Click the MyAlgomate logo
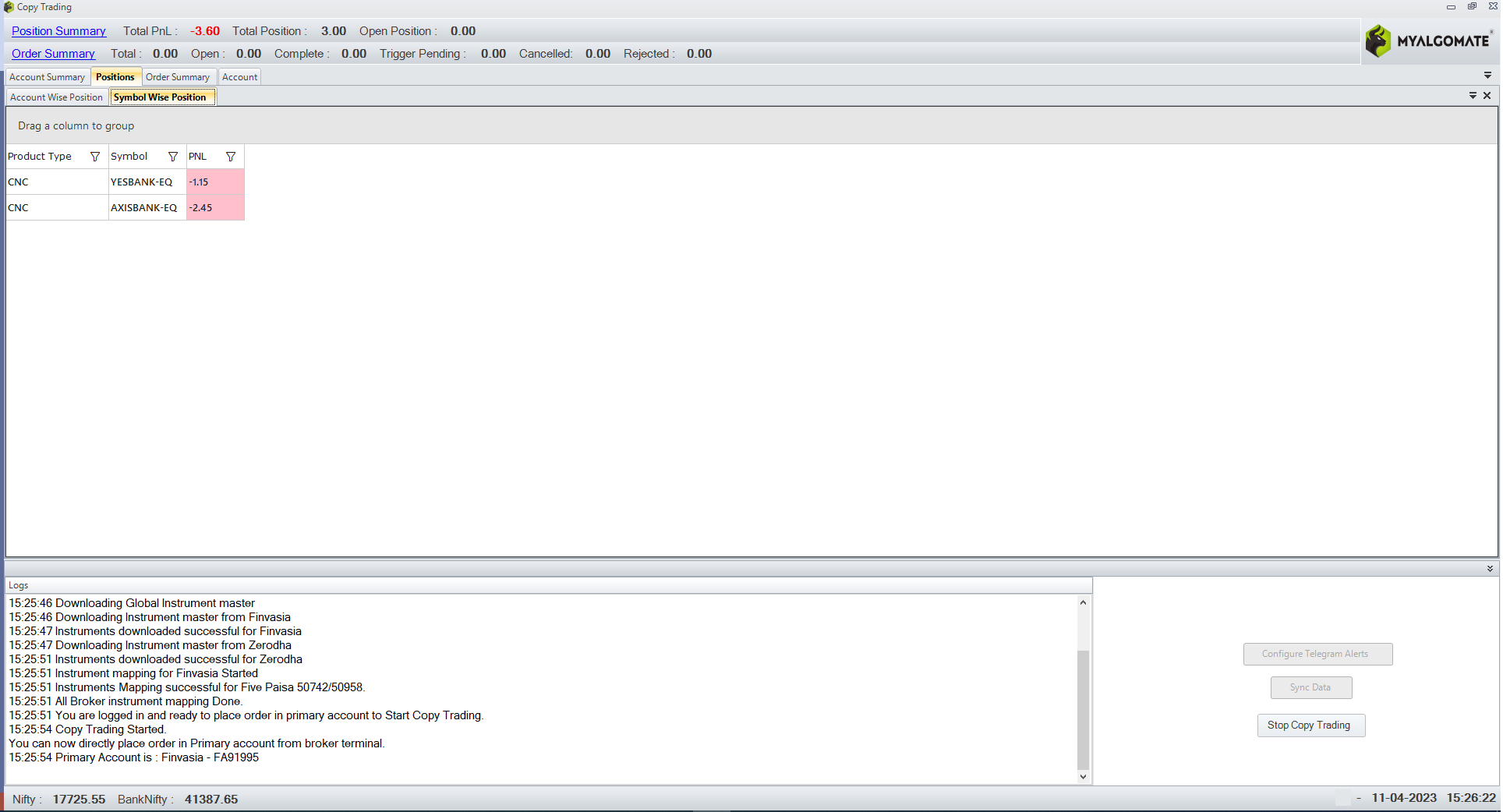The image size is (1503, 812). [1429, 41]
